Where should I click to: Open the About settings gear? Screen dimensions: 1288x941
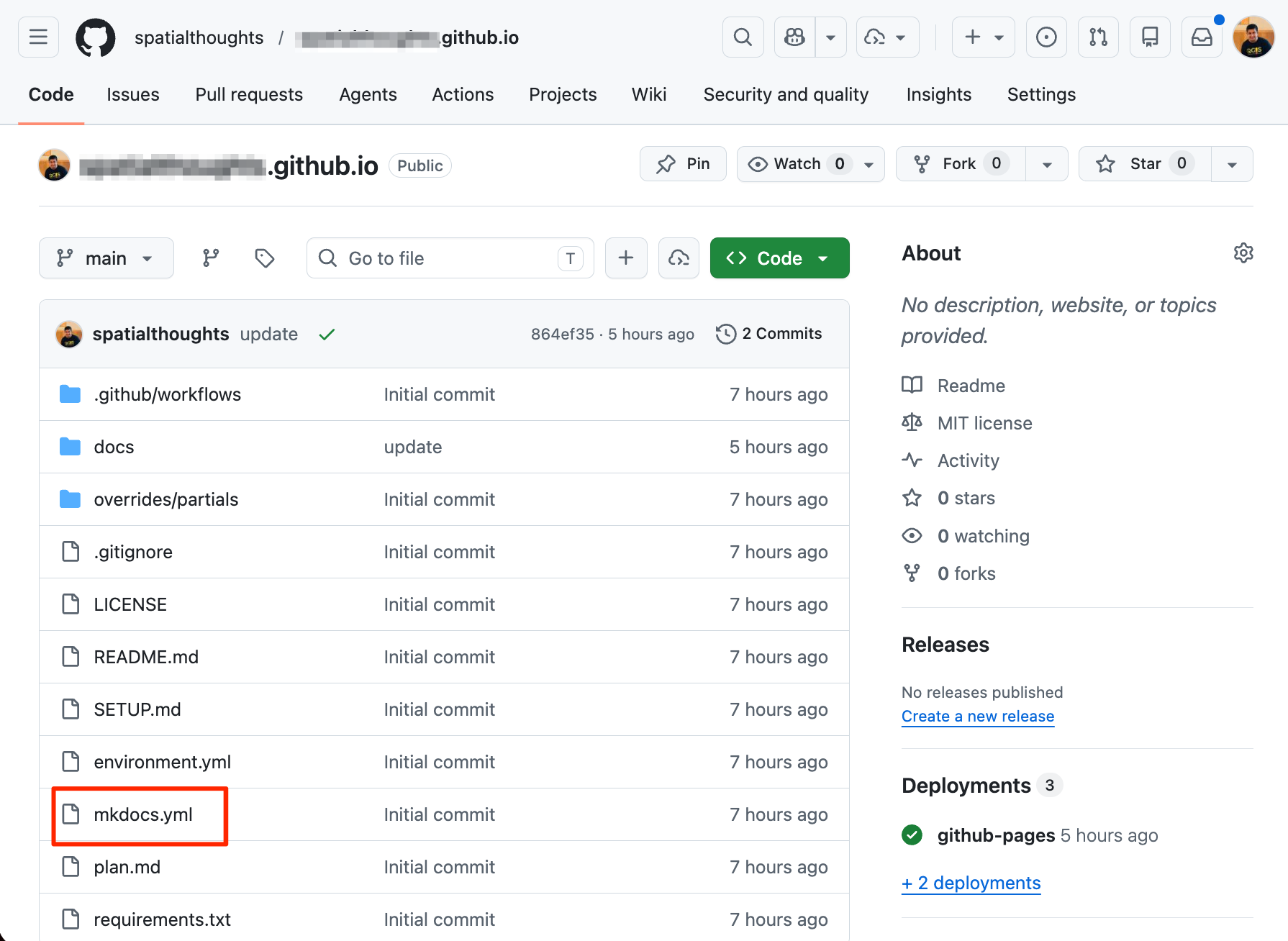1243,253
